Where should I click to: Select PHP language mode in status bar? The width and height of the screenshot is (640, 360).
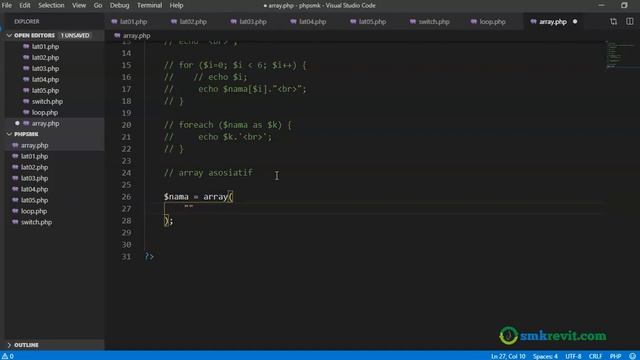[x=615, y=356]
